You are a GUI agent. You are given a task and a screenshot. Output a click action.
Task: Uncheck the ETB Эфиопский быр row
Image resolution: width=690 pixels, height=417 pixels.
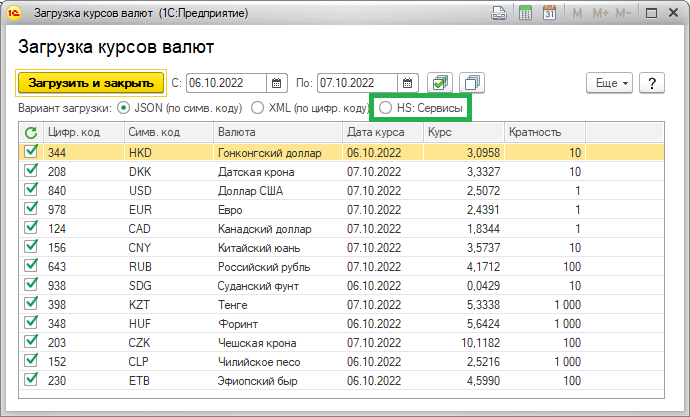[x=31, y=380]
